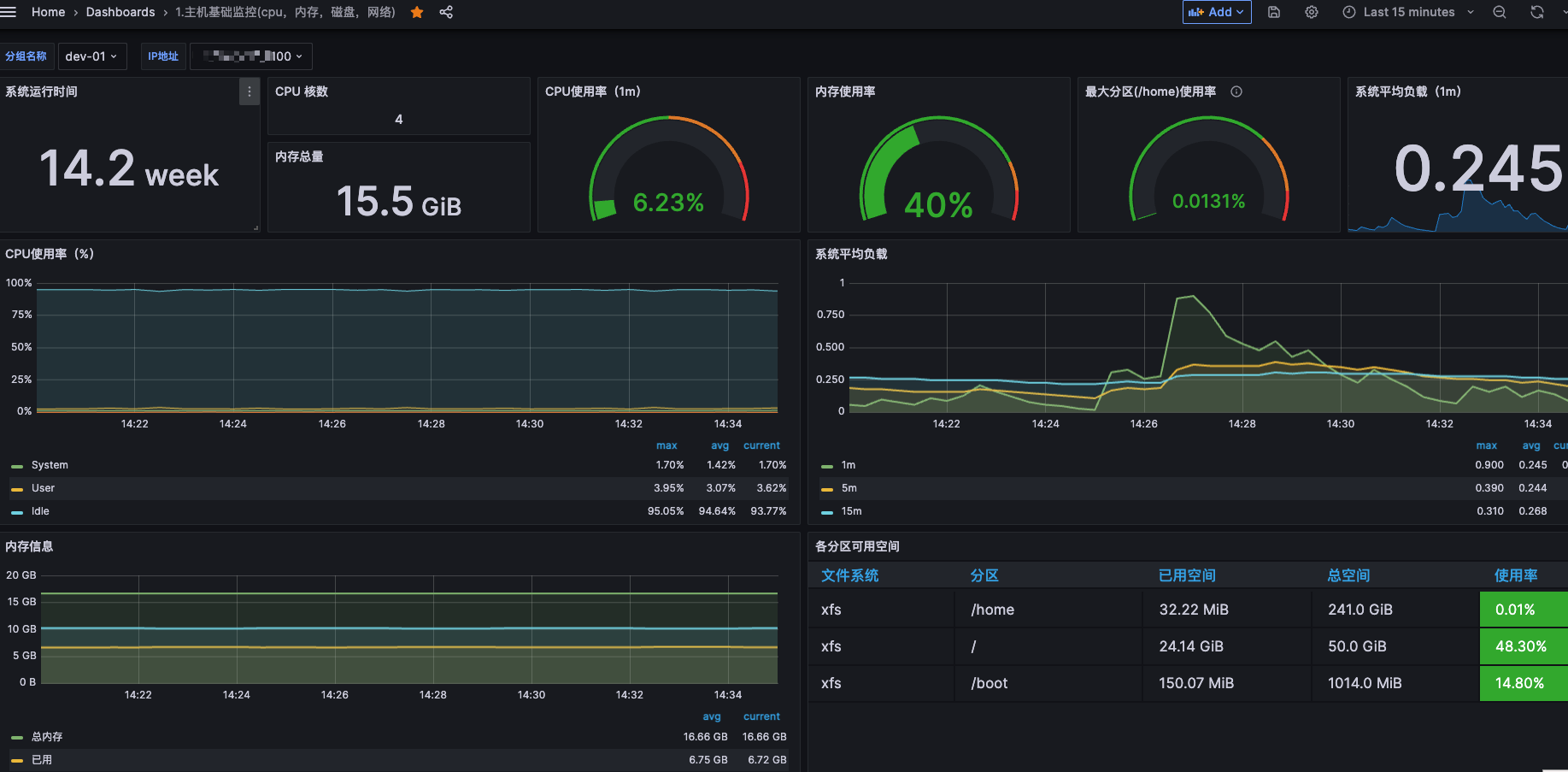Expand the dev-01 group dropdown
1568x772 pixels.
(91, 56)
